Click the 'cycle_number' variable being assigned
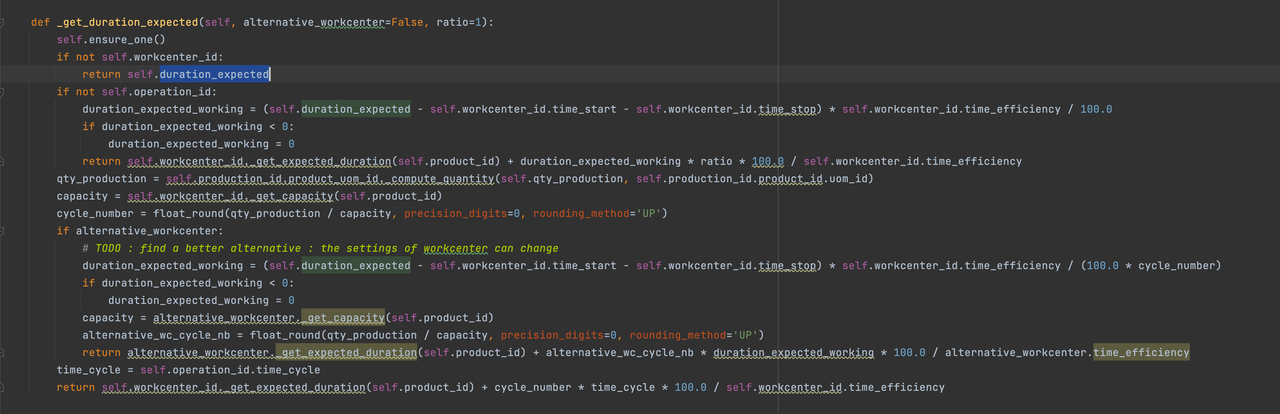This screenshot has height=414, width=1280. point(95,213)
